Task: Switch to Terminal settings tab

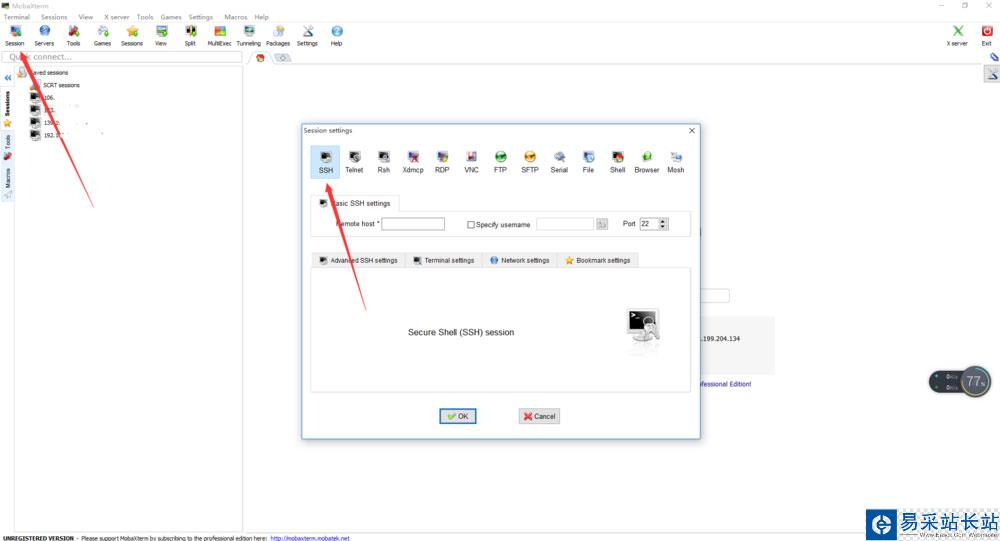Action: (444, 260)
